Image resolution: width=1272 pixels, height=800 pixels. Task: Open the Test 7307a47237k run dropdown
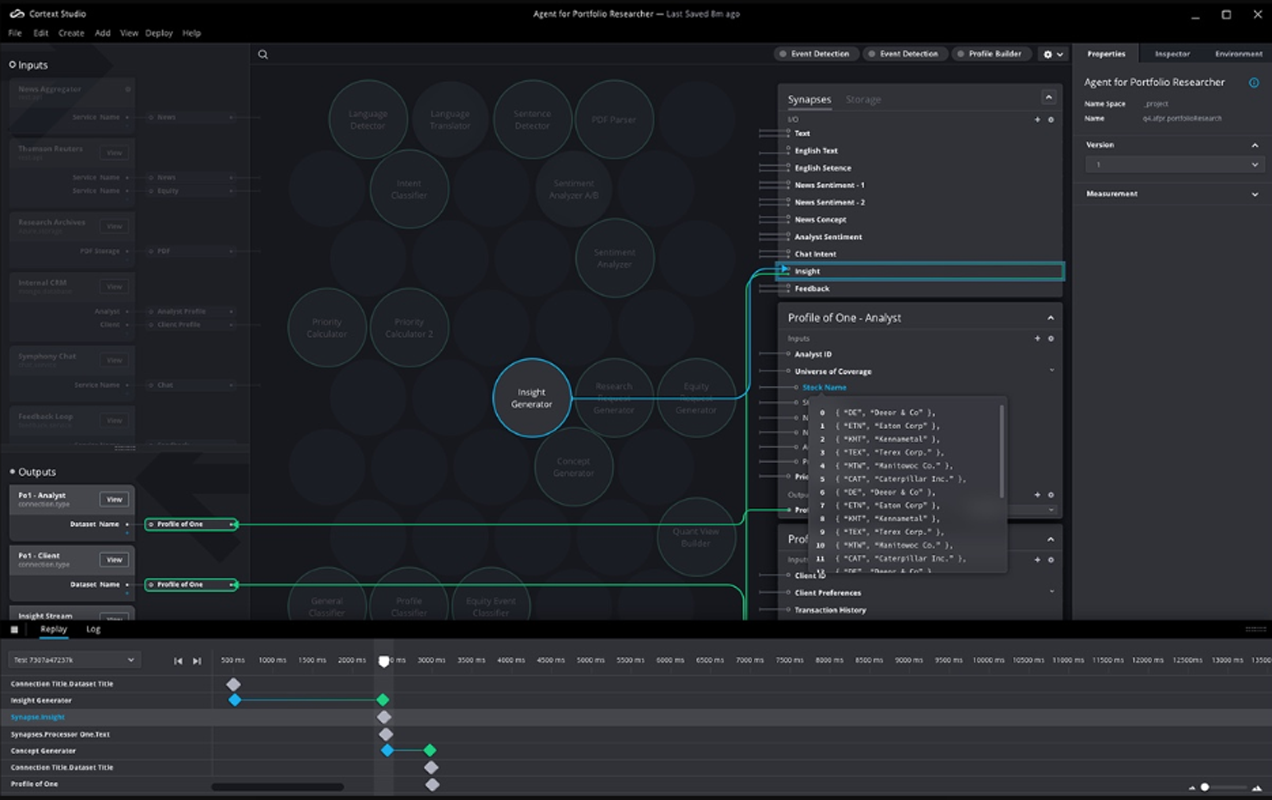[x=73, y=660]
